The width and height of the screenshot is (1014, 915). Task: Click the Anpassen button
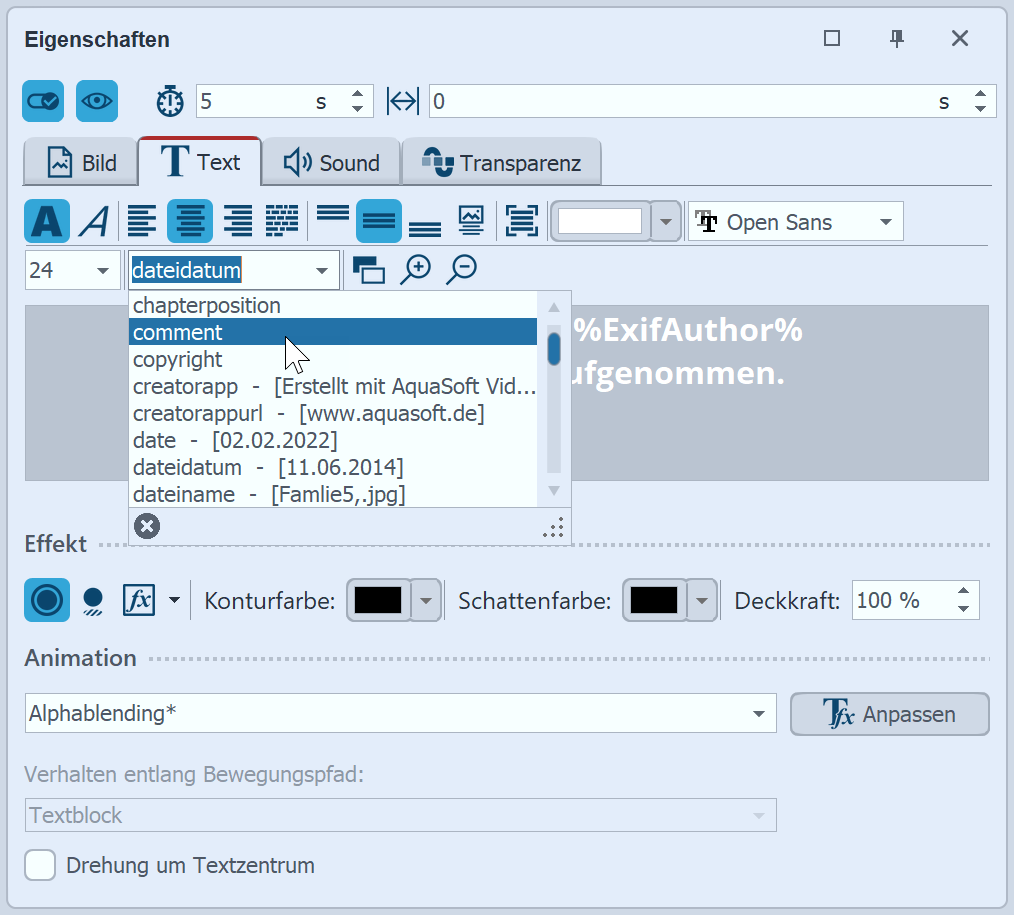[889, 714]
